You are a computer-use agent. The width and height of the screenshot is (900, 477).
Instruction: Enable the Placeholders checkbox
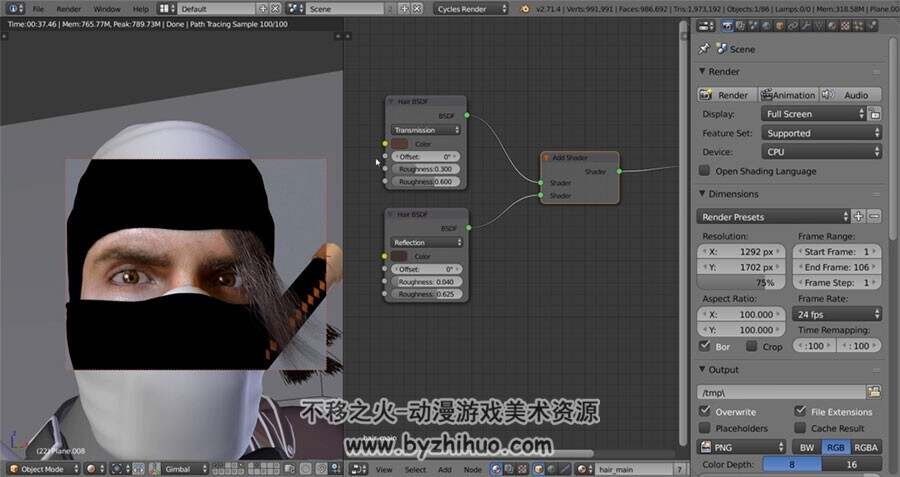(704, 428)
